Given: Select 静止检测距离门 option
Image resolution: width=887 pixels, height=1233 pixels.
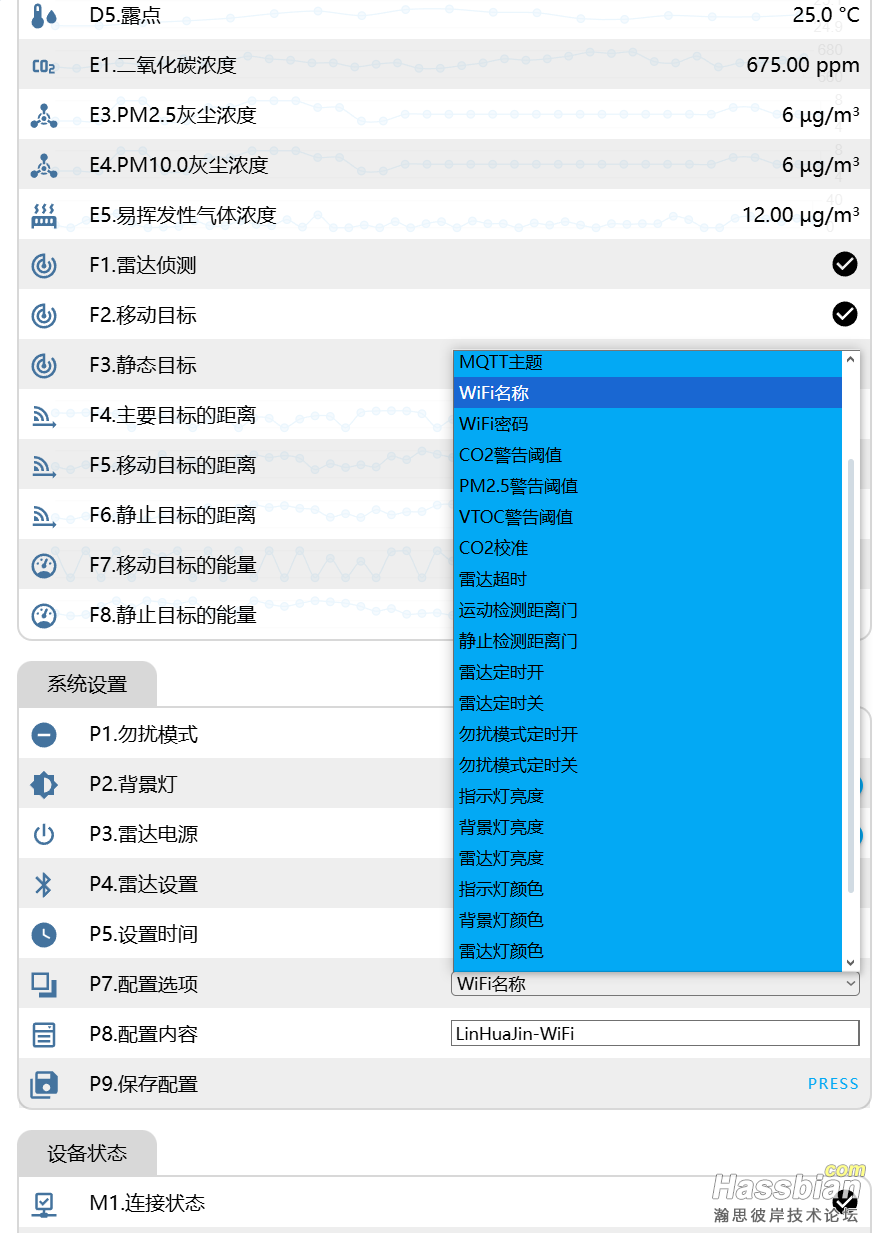Looking at the screenshot, I should (648, 641).
